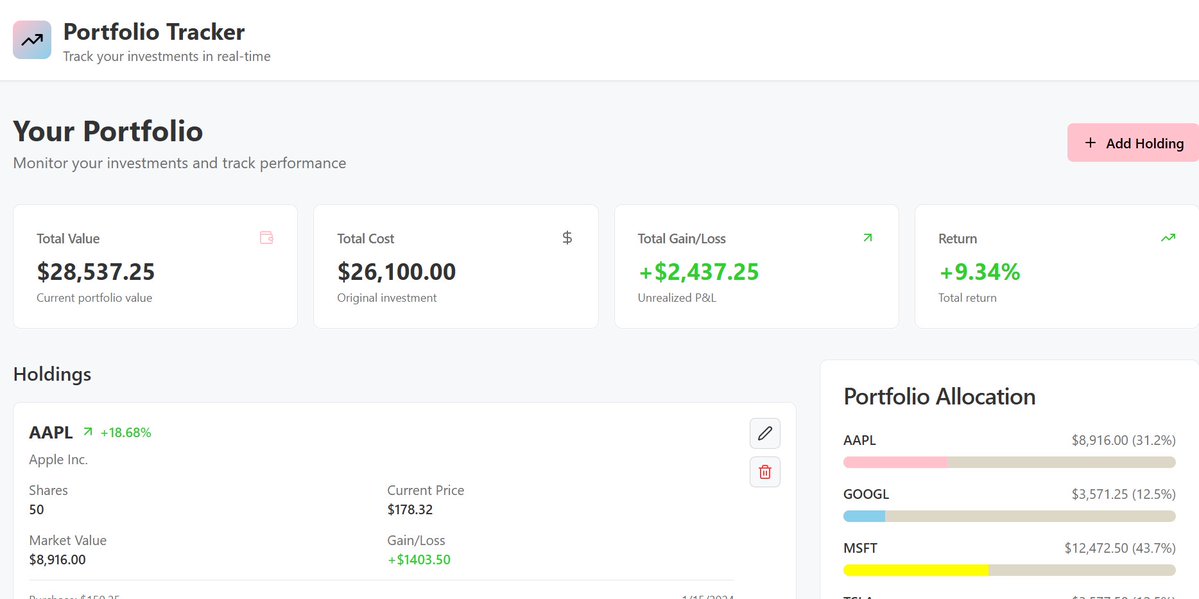Viewport: 1199px width, 599px height.
Task: Click the $26,100.00 total cost
Action: (x=396, y=272)
